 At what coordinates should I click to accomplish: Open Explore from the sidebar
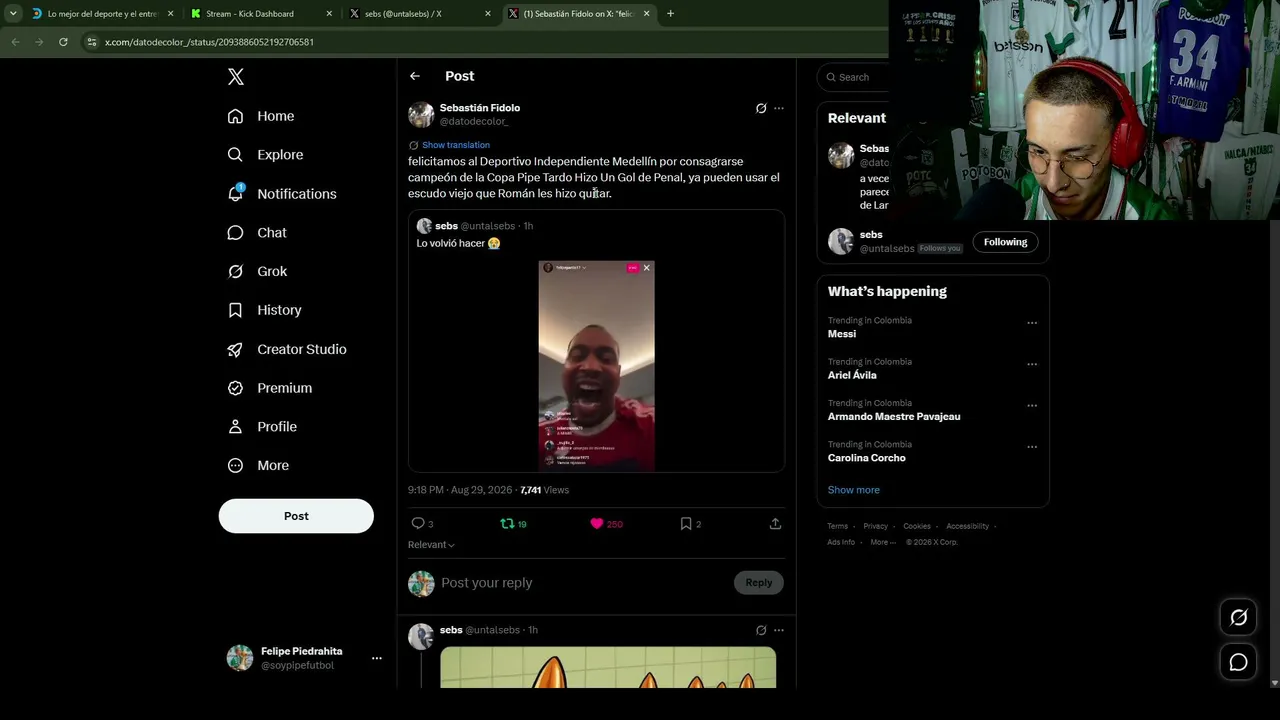pos(265,155)
